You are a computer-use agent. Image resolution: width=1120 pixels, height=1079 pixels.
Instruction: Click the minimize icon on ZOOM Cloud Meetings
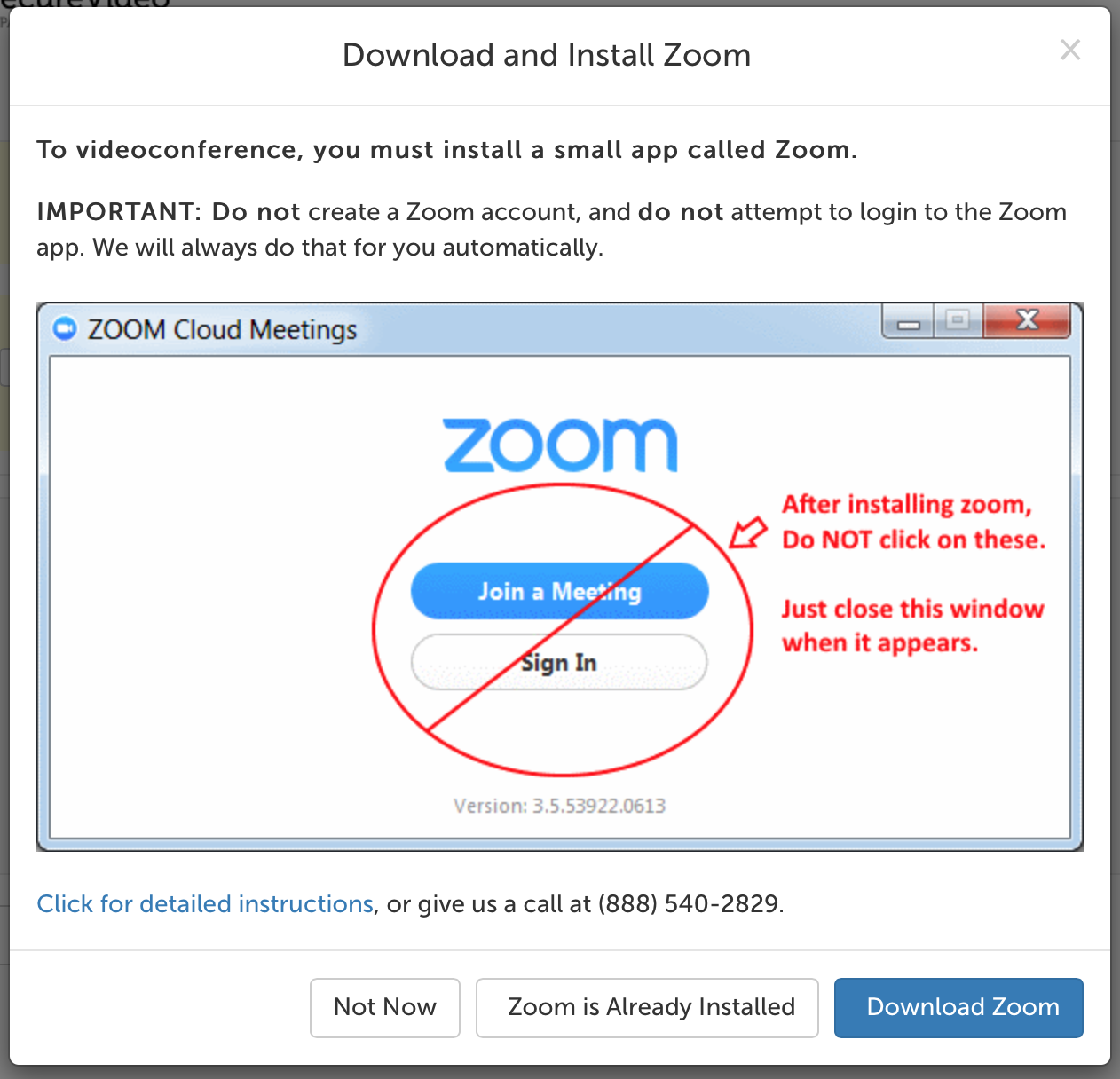point(907,323)
